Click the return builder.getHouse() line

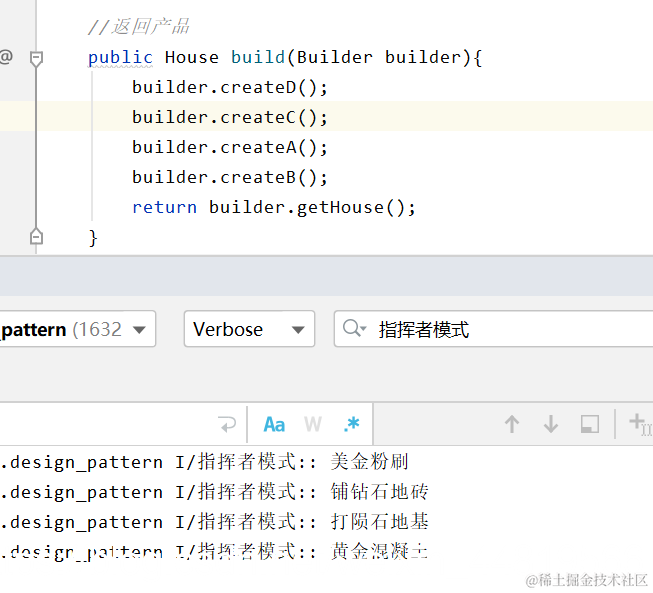pyautogui.click(x=274, y=207)
